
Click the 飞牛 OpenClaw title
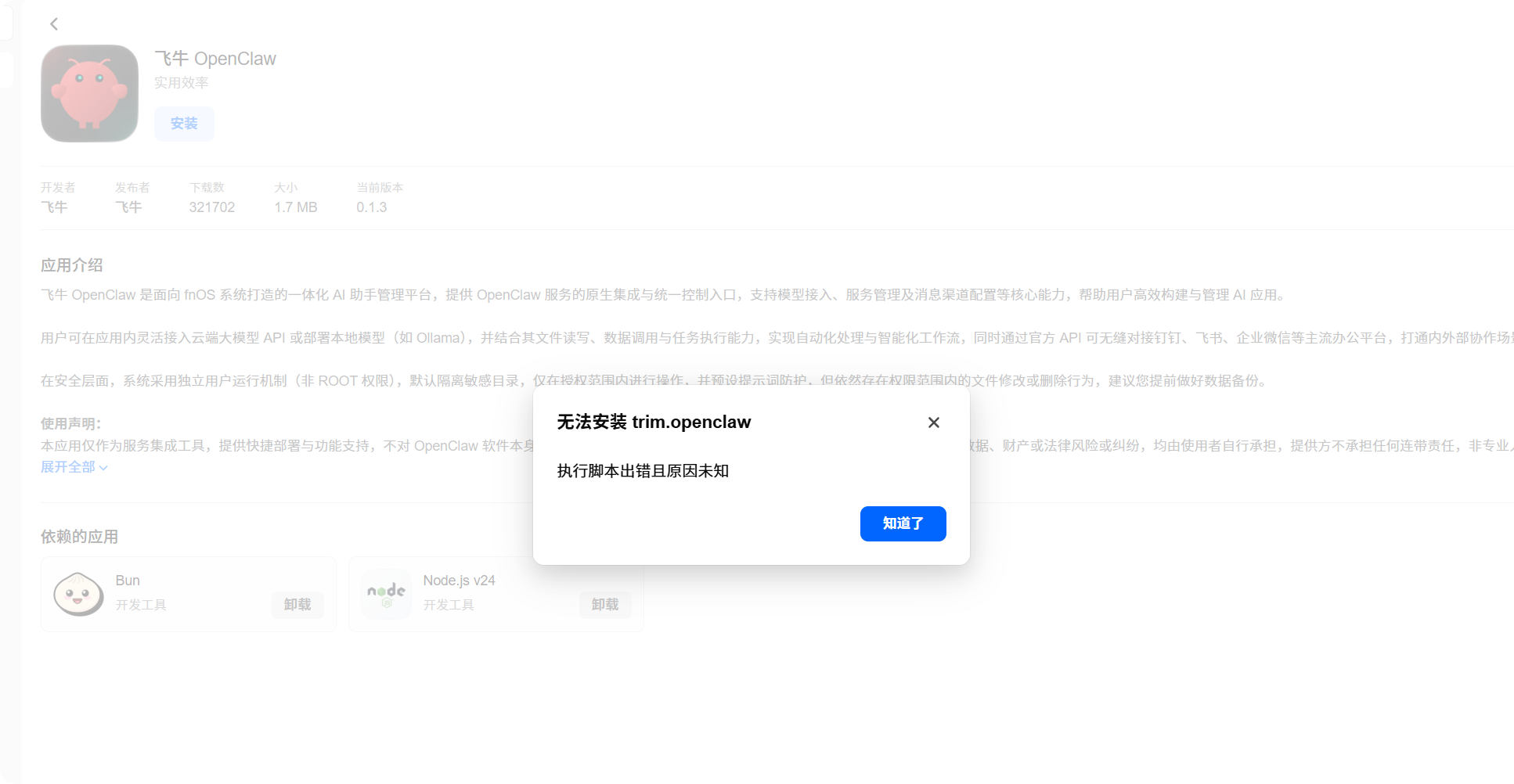(215, 59)
